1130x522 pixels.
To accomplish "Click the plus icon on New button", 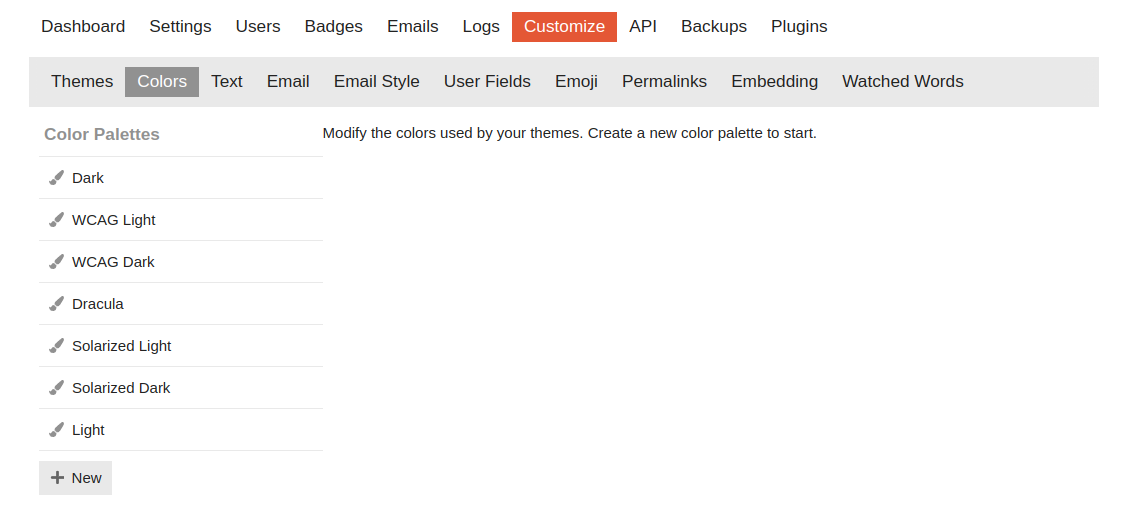I will point(58,478).
